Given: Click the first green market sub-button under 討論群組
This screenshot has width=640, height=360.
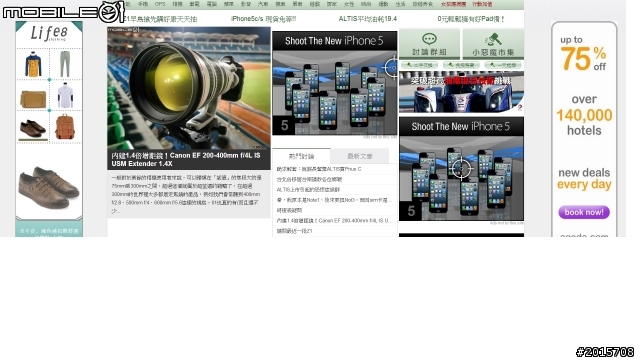Looking at the screenshot, I should (419, 65).
